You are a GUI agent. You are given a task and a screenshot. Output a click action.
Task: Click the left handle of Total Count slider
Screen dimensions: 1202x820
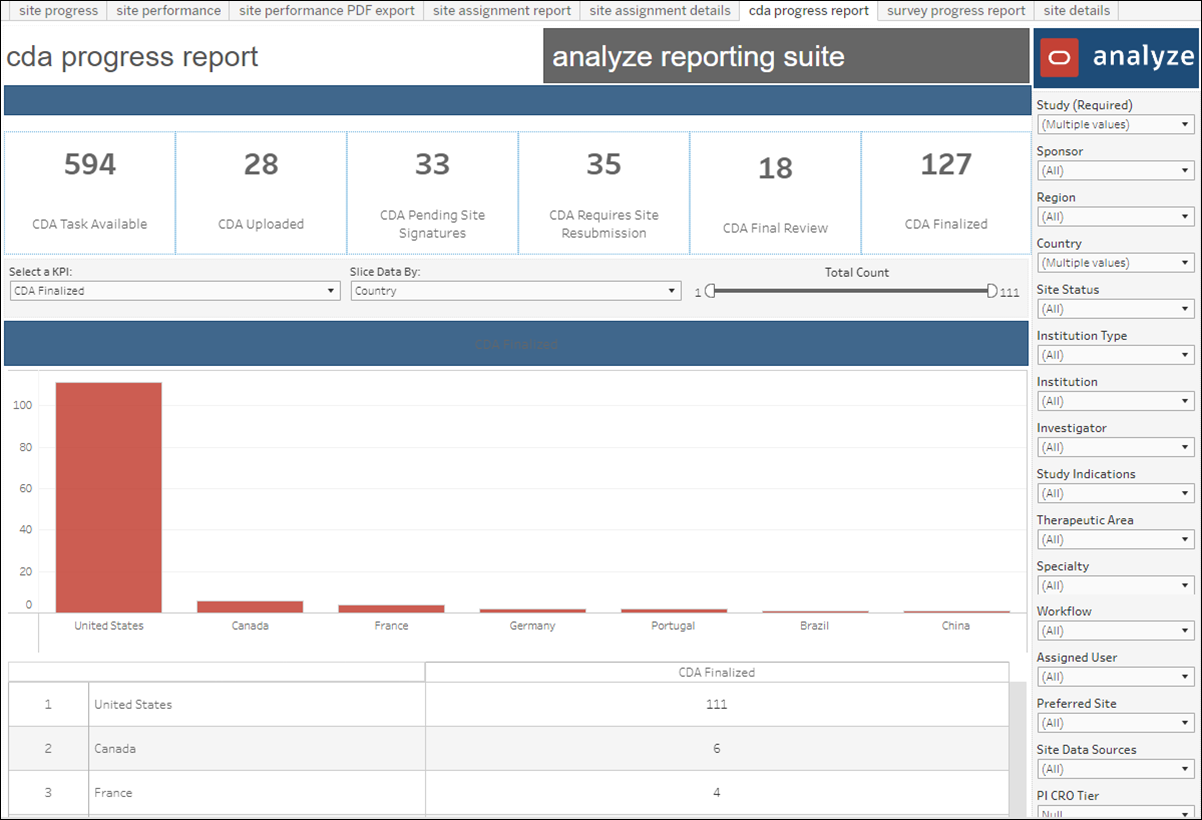click(x=710, y=291)
